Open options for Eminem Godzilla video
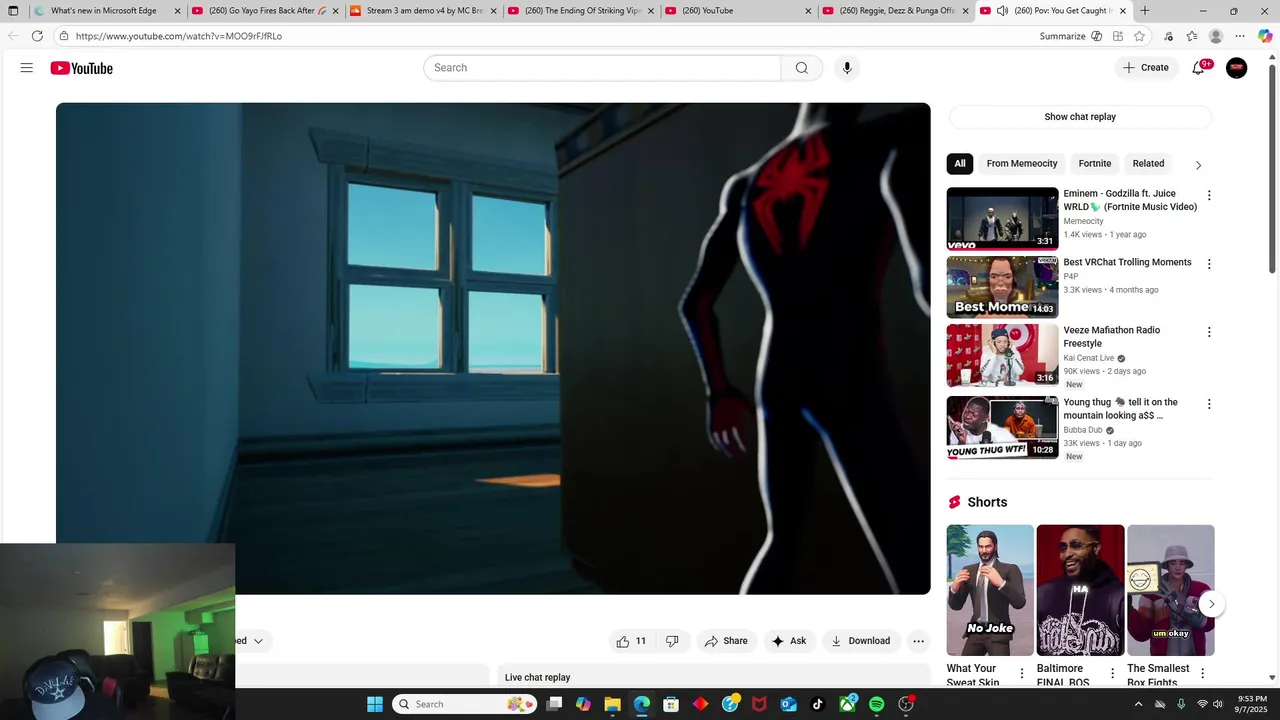The width and height of the screenshot is (1280, 720). (1209, 196)
